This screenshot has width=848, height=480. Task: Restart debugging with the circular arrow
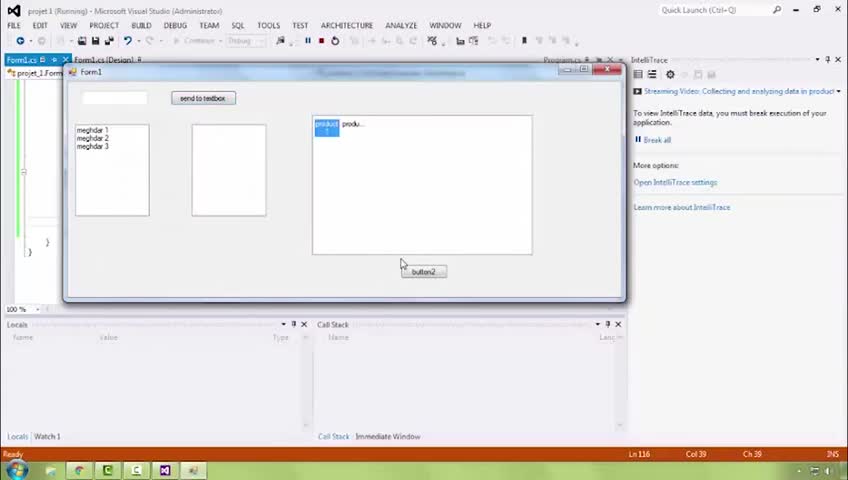pyautogui.click(x=335, y=41)
